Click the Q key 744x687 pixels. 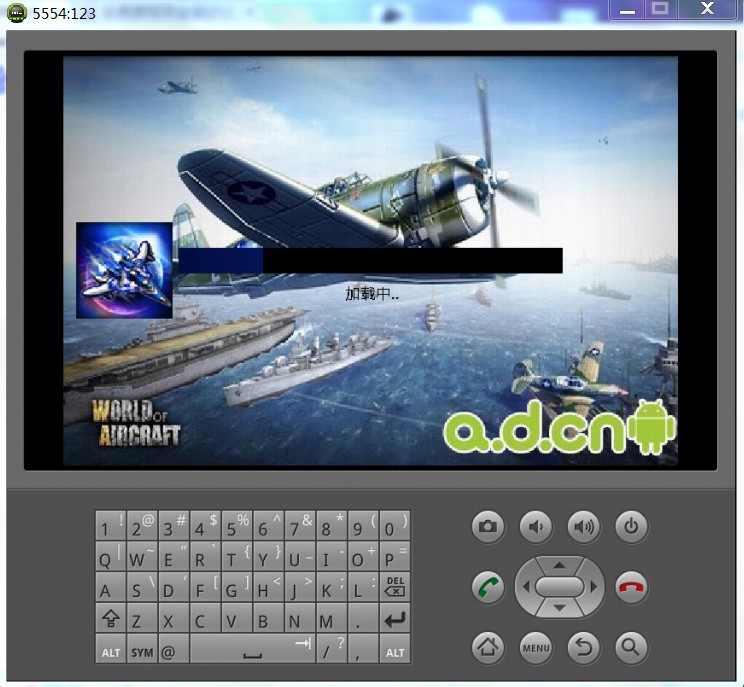[111, 557]
